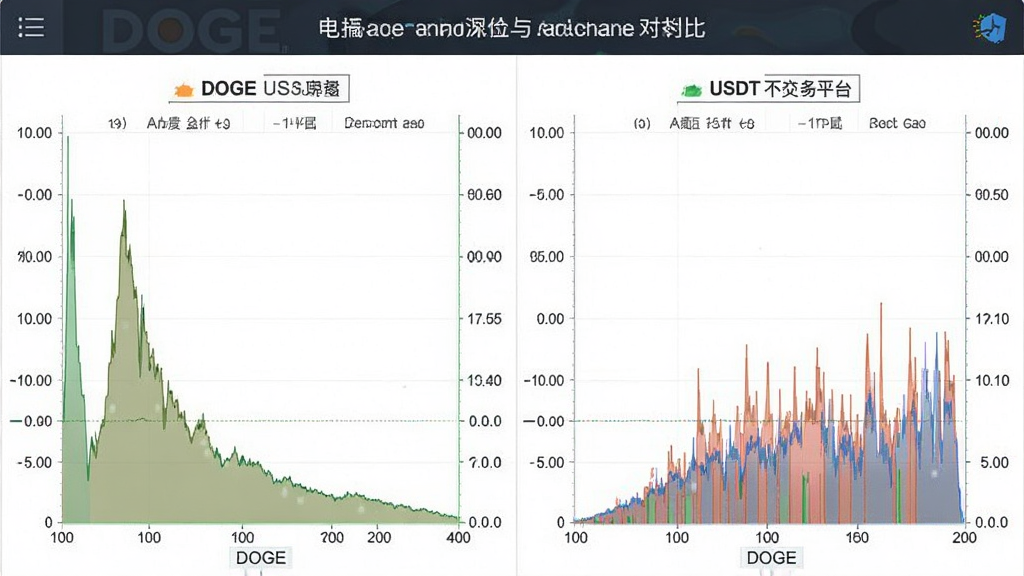
Task: Click the blue shield icon in header
Action: [x=991, y=28]
